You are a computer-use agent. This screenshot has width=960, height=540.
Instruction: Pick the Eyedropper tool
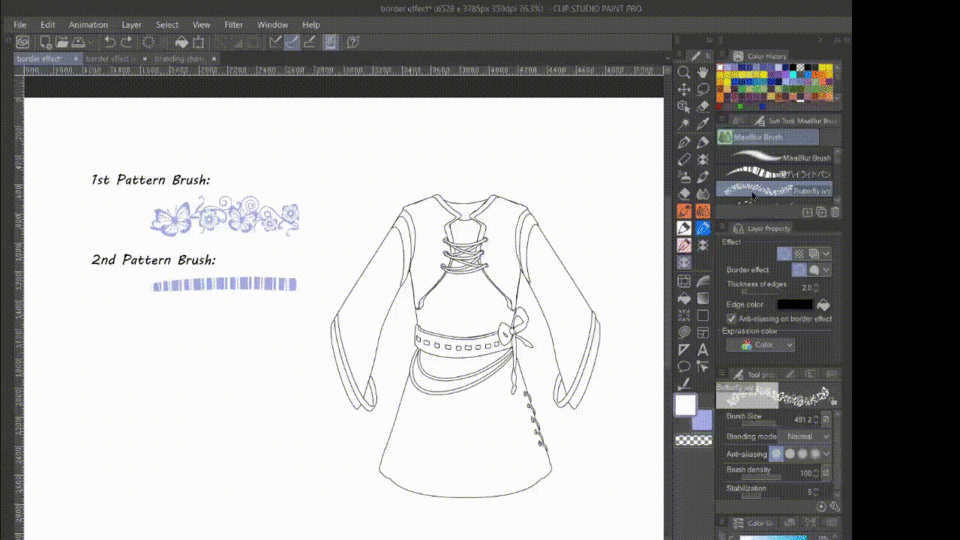pos(703,124)
